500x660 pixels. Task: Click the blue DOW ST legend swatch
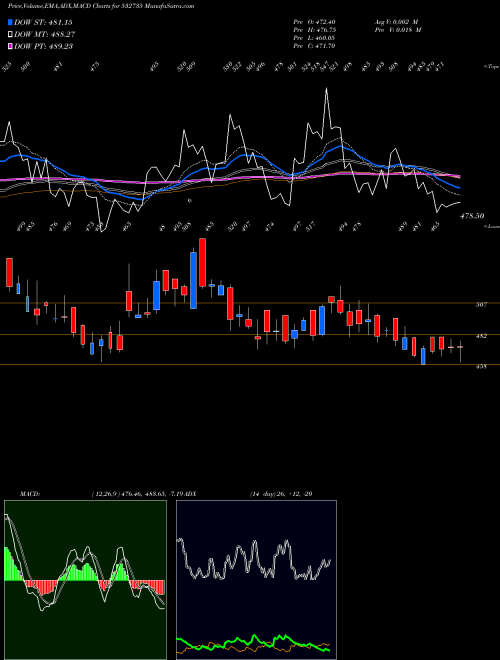pos(10,22)
